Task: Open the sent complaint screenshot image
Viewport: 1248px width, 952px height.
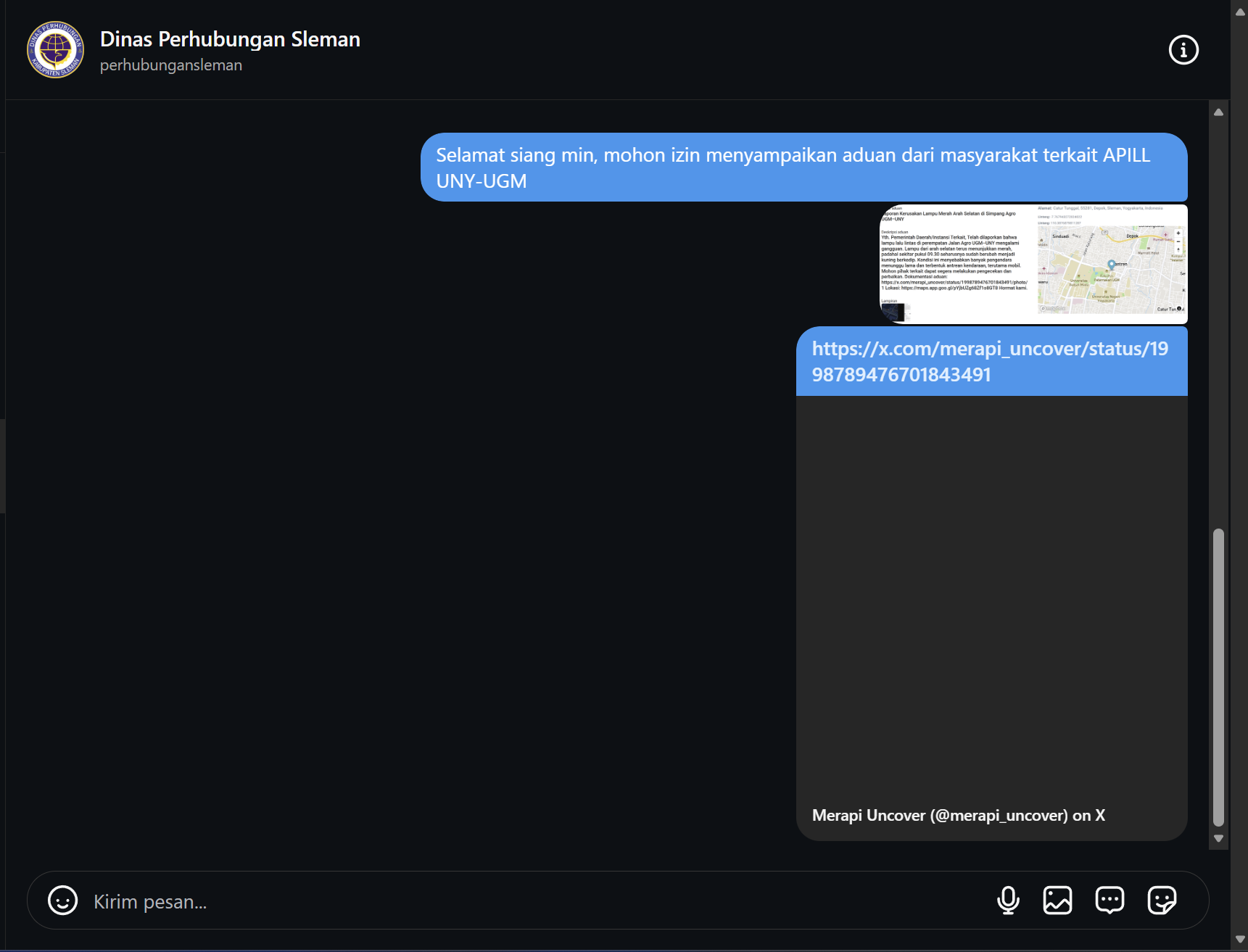Action: pyautogui.click(x=1033, y=264)
